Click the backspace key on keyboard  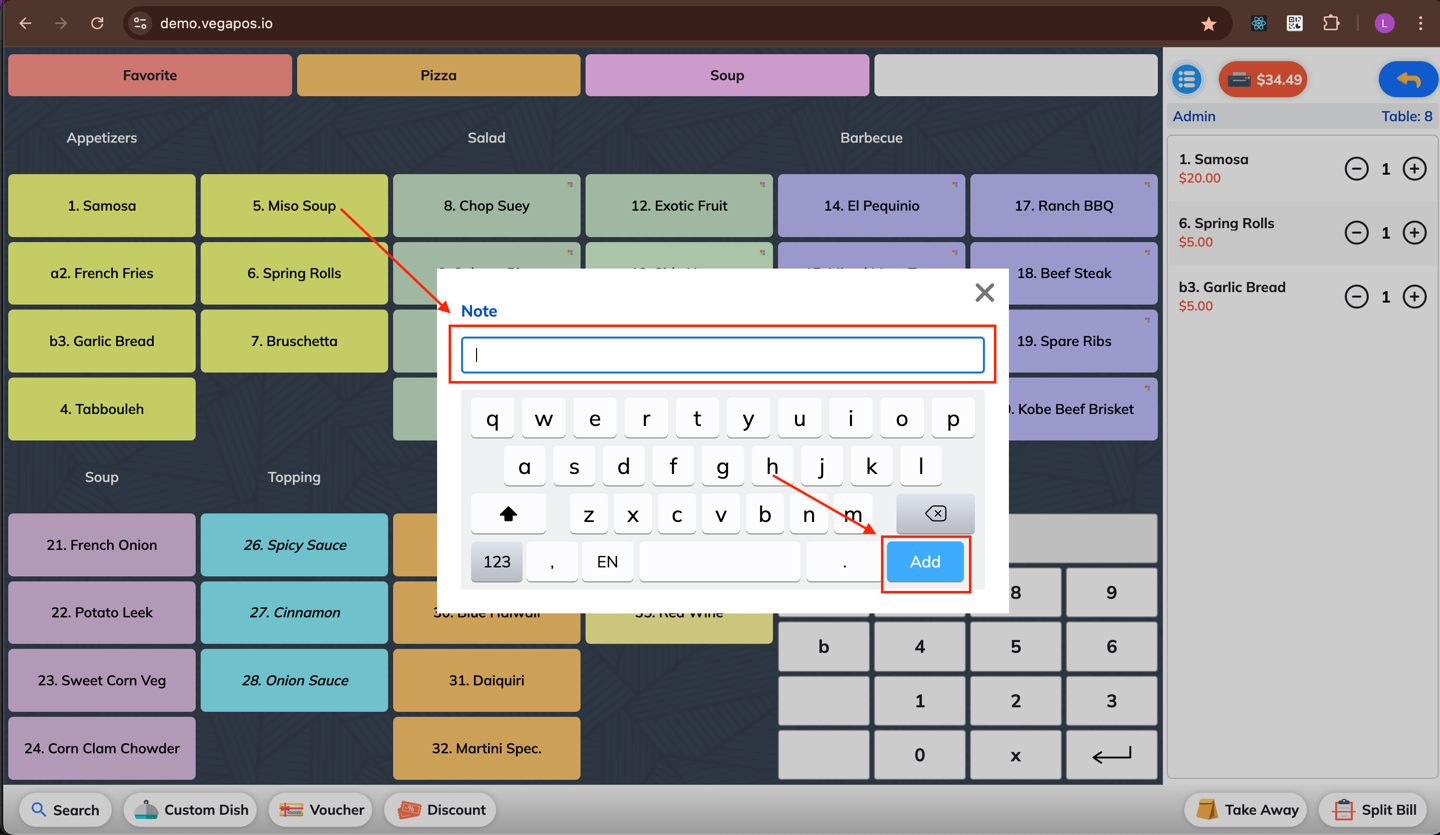point(935,514)
